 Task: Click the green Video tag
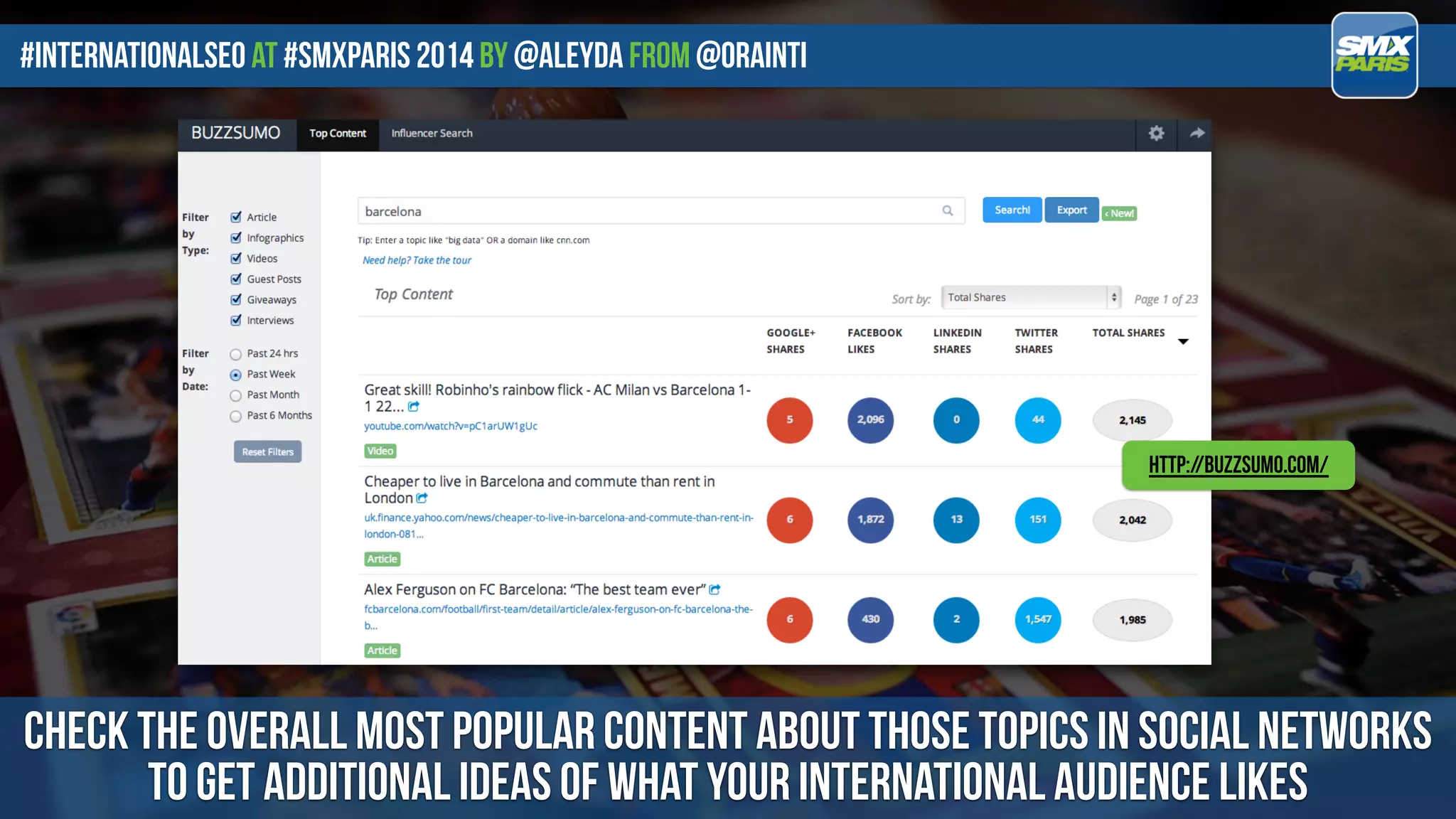coord(380,451)
